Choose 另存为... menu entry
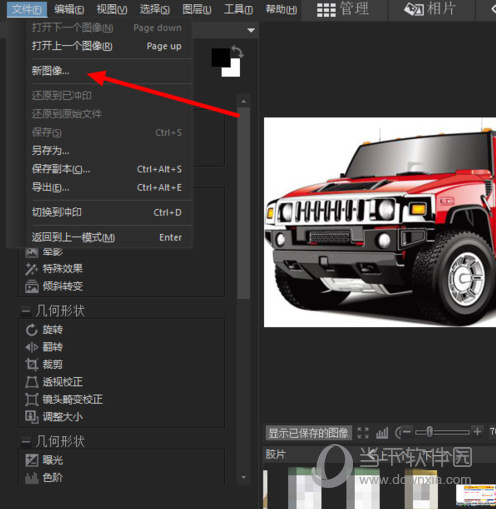The width and height of the screenshot is (496, 509). tap(107, 151)
